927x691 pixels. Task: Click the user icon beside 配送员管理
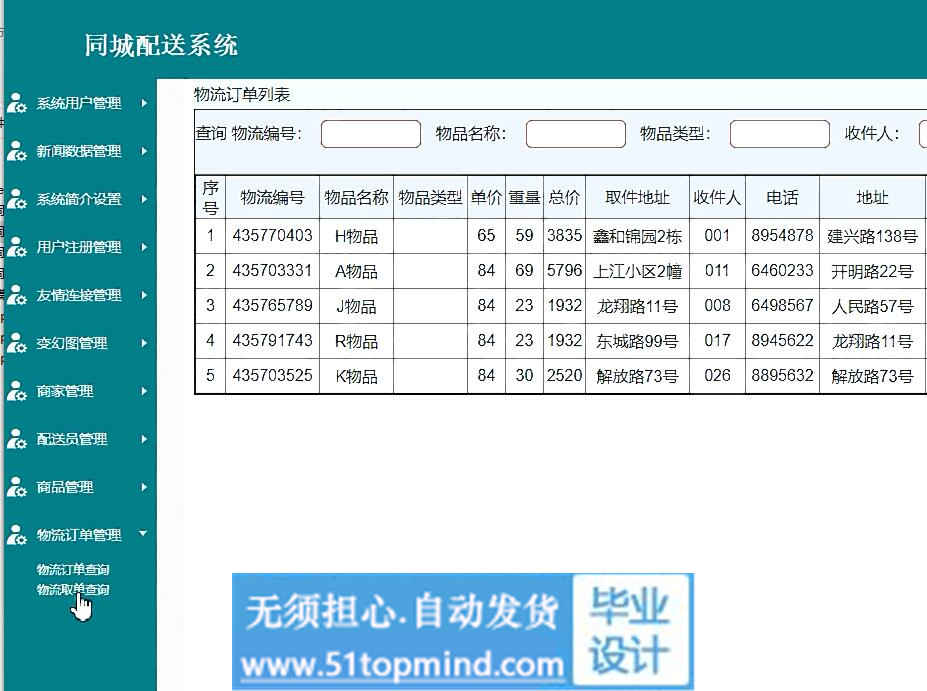click(17, 439)
